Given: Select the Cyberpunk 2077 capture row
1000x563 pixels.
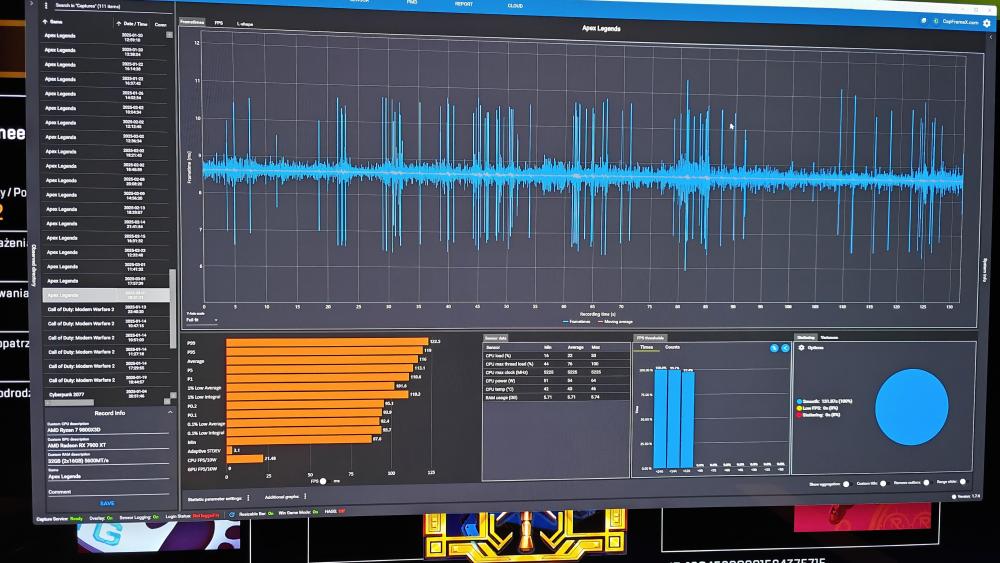Looking at the screenshot, I should [x=105, y=395].
